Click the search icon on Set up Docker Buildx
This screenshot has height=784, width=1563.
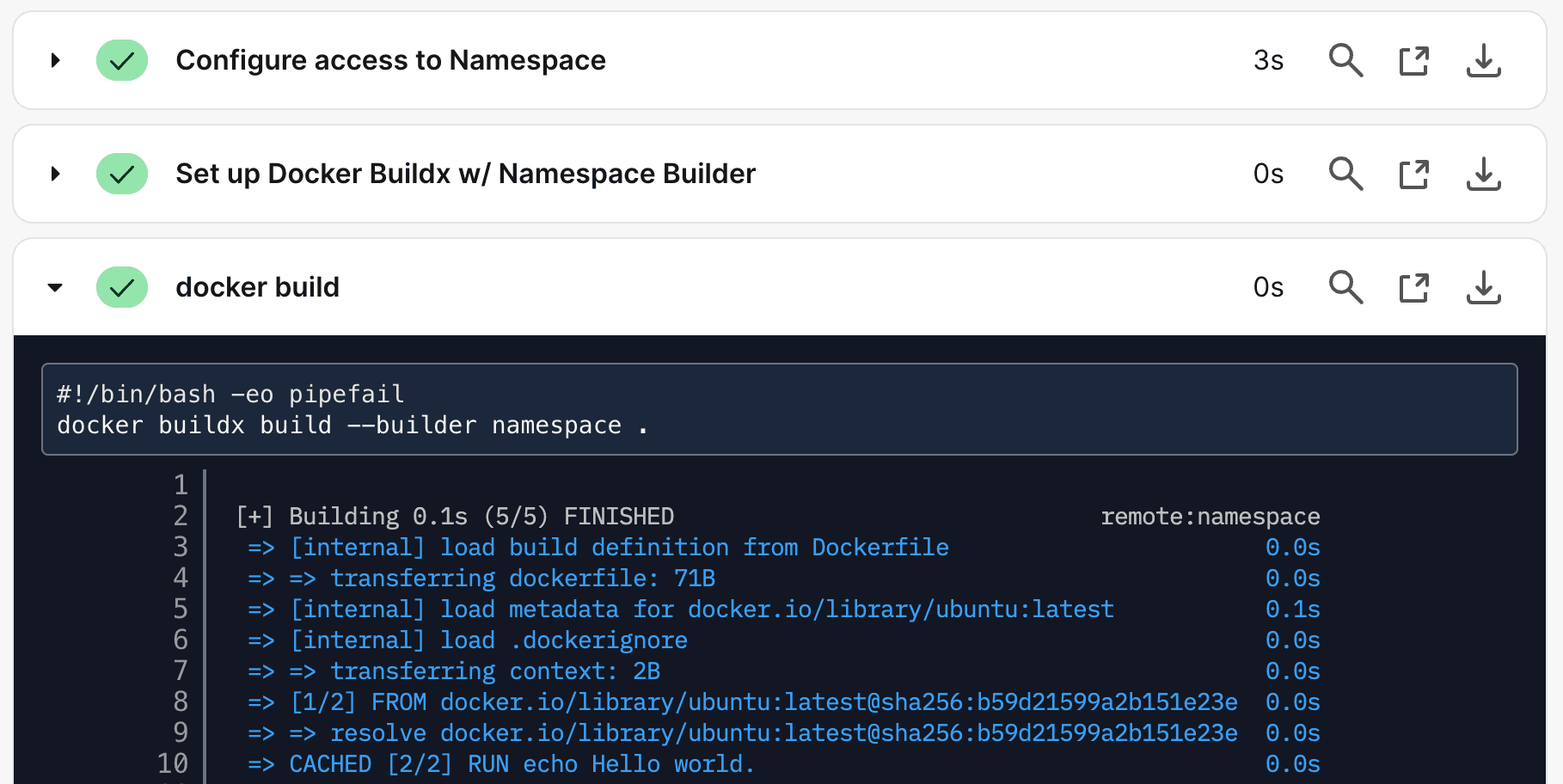1345,174
